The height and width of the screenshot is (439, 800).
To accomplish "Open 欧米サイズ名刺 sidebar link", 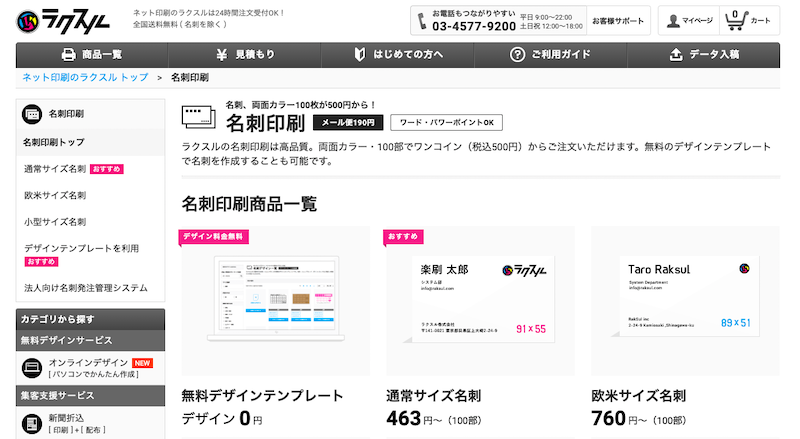I will [55, 196].
